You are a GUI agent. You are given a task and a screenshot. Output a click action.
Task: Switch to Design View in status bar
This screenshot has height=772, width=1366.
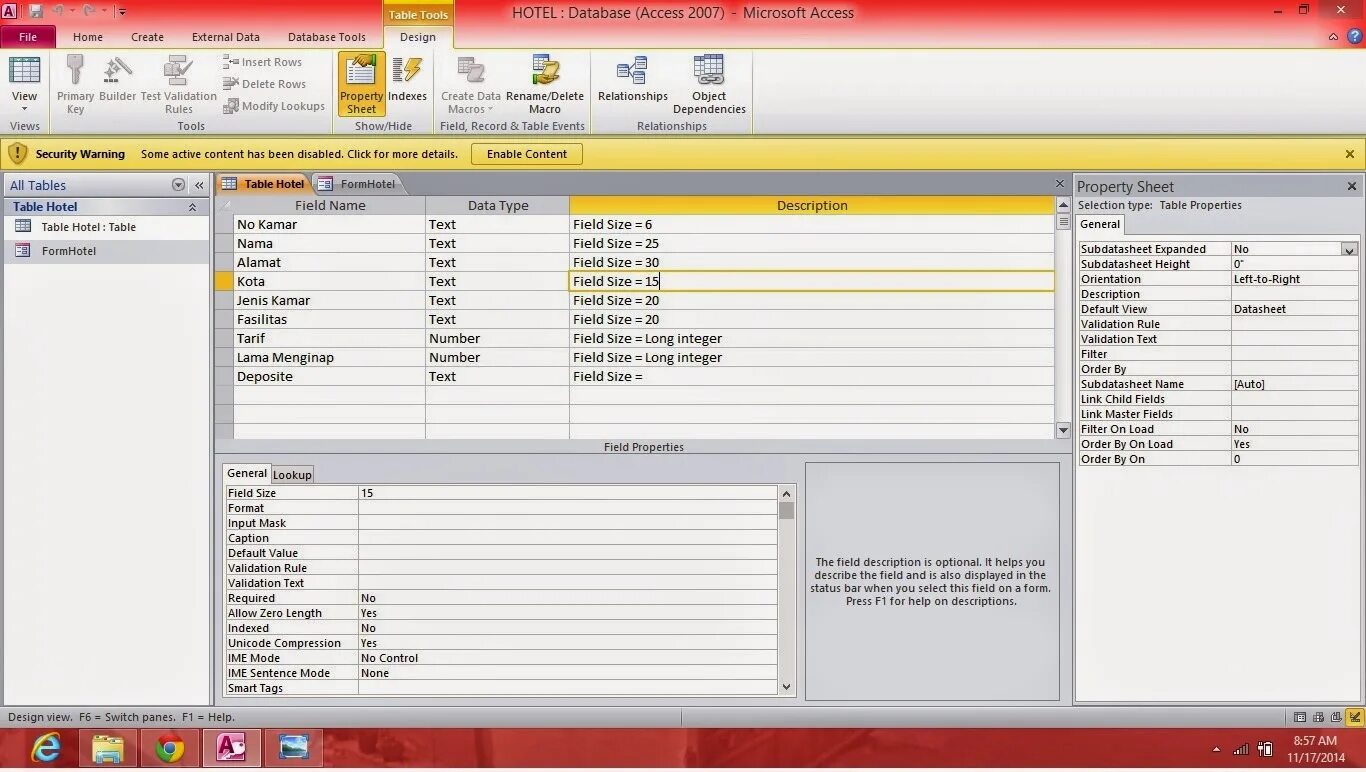[x=1355, y=717]
